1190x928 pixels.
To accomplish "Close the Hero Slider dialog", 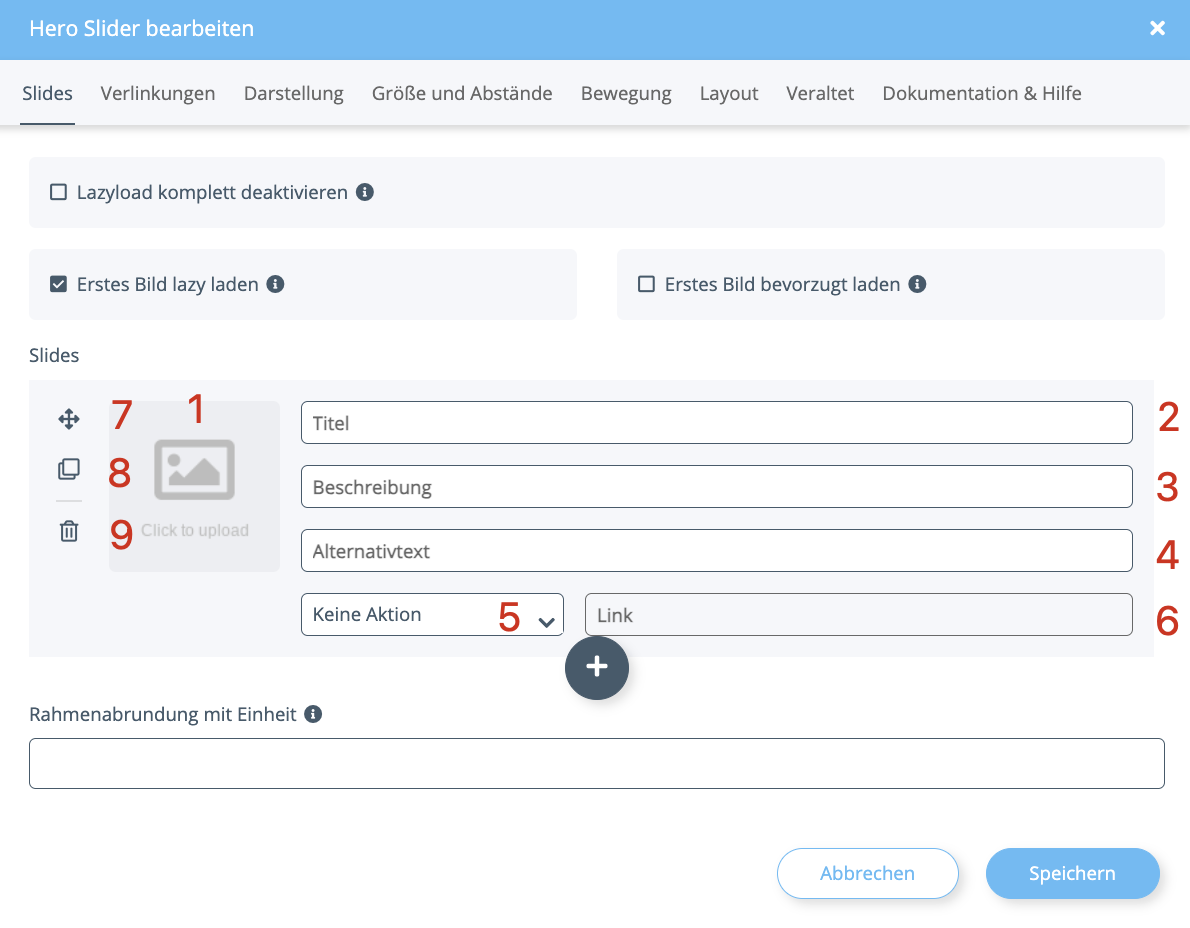I will [1157, 28].
